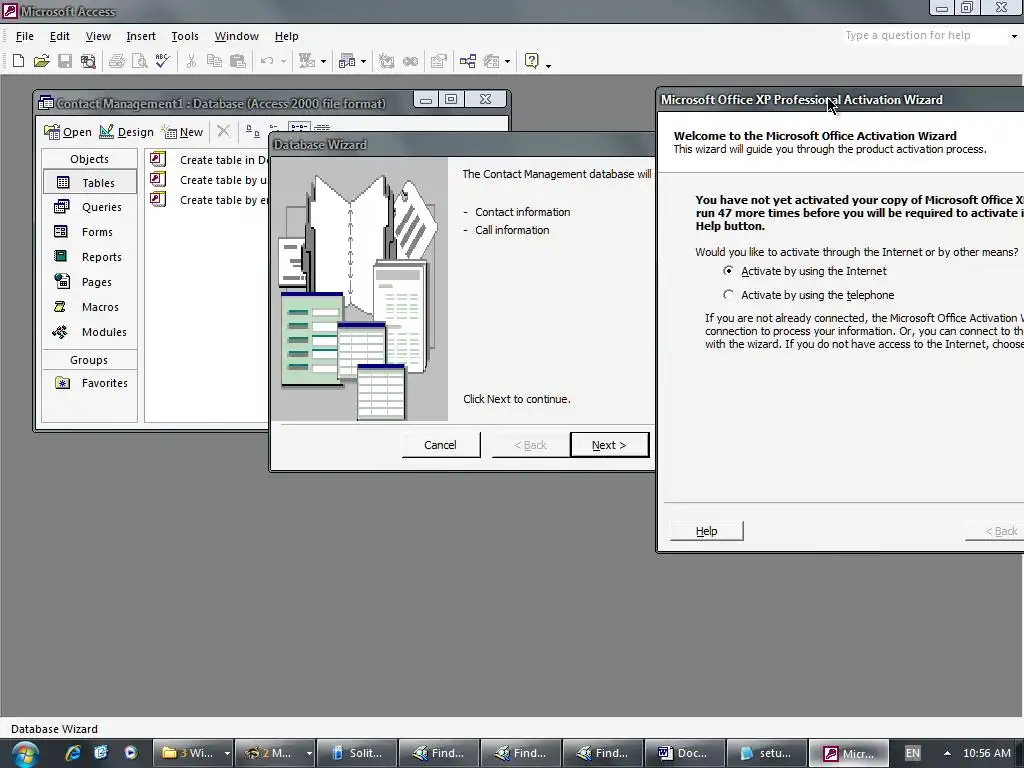Switch to the Word document taskbar button
This screenshot has width=1024, height=768.
(685, 753)
